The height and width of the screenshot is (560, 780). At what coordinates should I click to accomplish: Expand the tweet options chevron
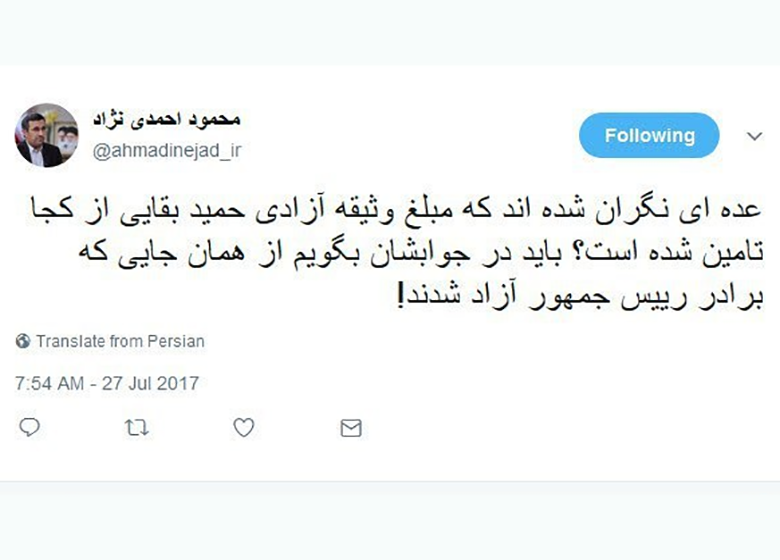(755, 136)
